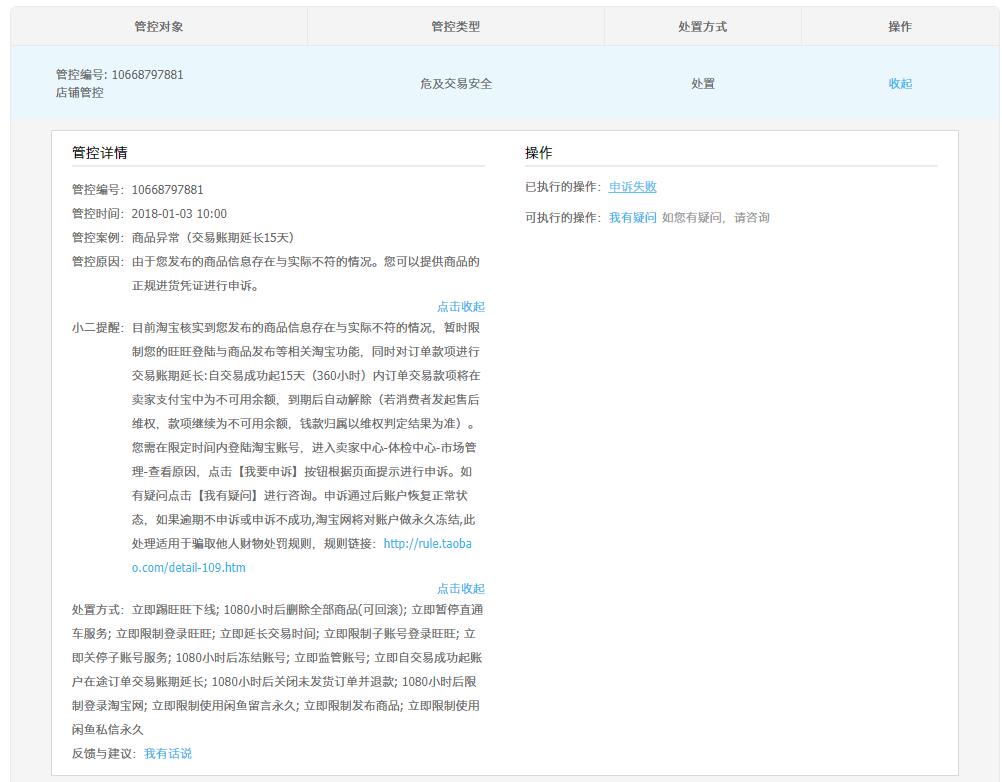This screenshot has height=782, width=1002.
Task: Select the 管控对象 column header
Action: [x=158, y=27]
